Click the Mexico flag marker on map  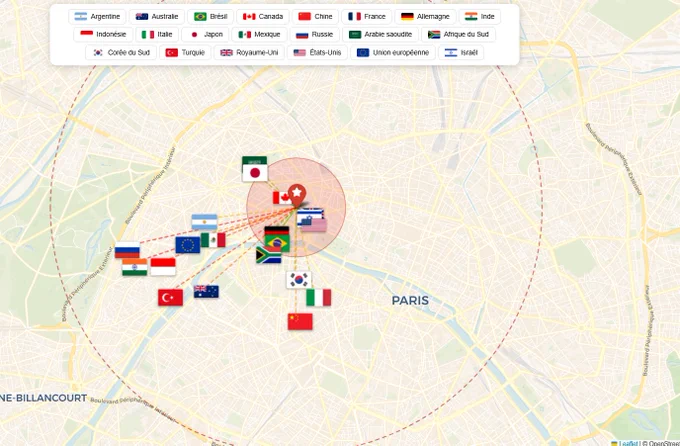click(x=213, y=240)
